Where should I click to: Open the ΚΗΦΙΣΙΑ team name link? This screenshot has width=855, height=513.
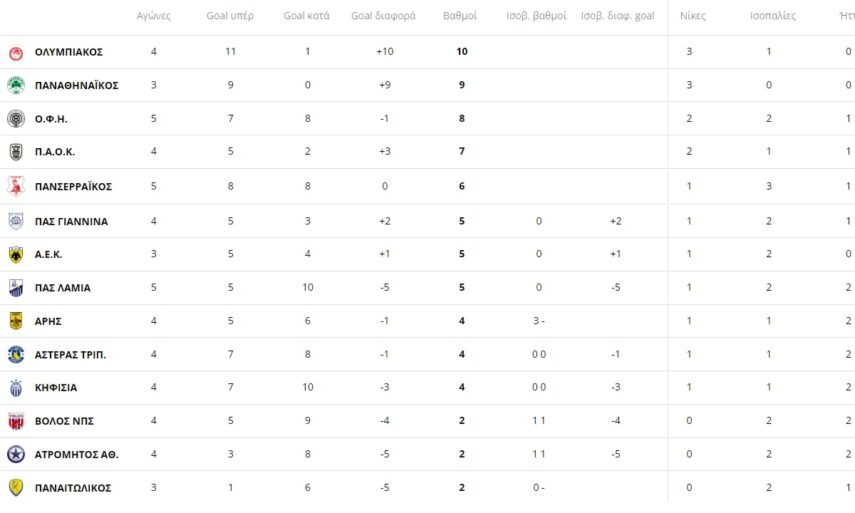coord(56,388)
